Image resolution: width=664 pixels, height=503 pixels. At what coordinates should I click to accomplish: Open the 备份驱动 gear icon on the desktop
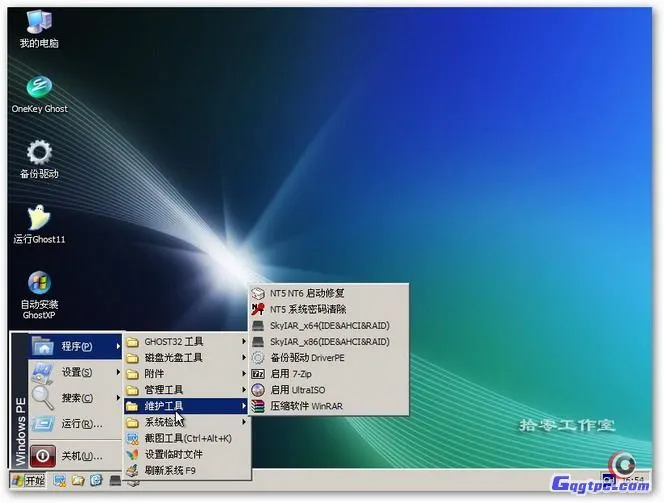point(39,159)
